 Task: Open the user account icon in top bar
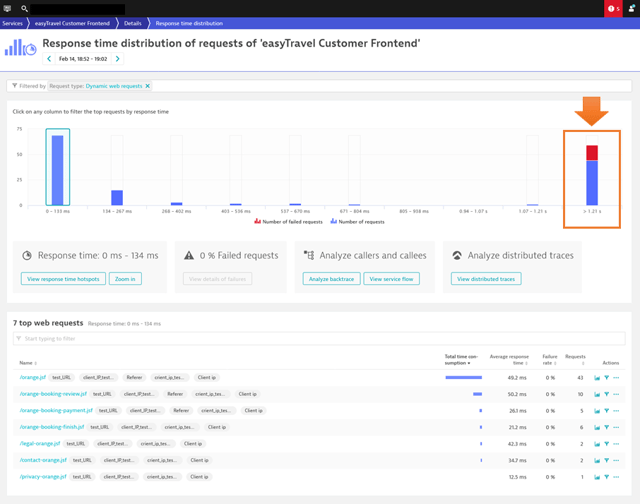[631, 9]
